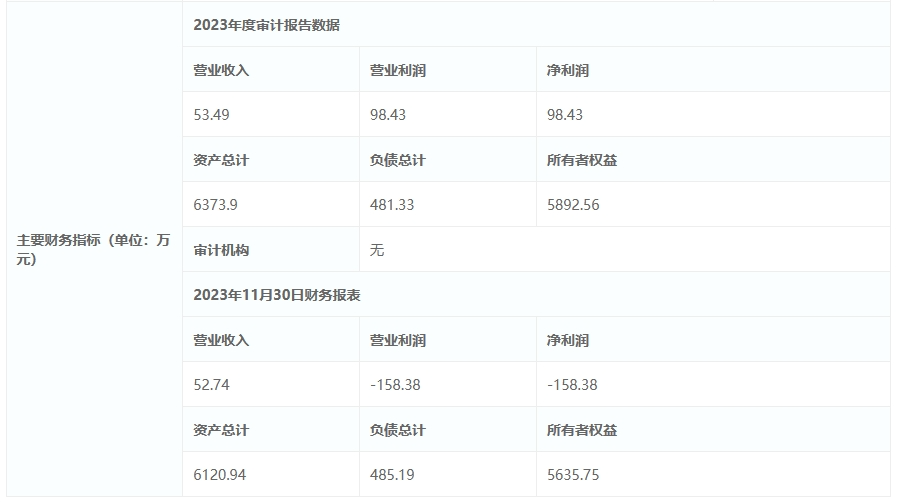Click the 2023年11月30日财务报表 header

pyautogui.click(x=277, y=295)
